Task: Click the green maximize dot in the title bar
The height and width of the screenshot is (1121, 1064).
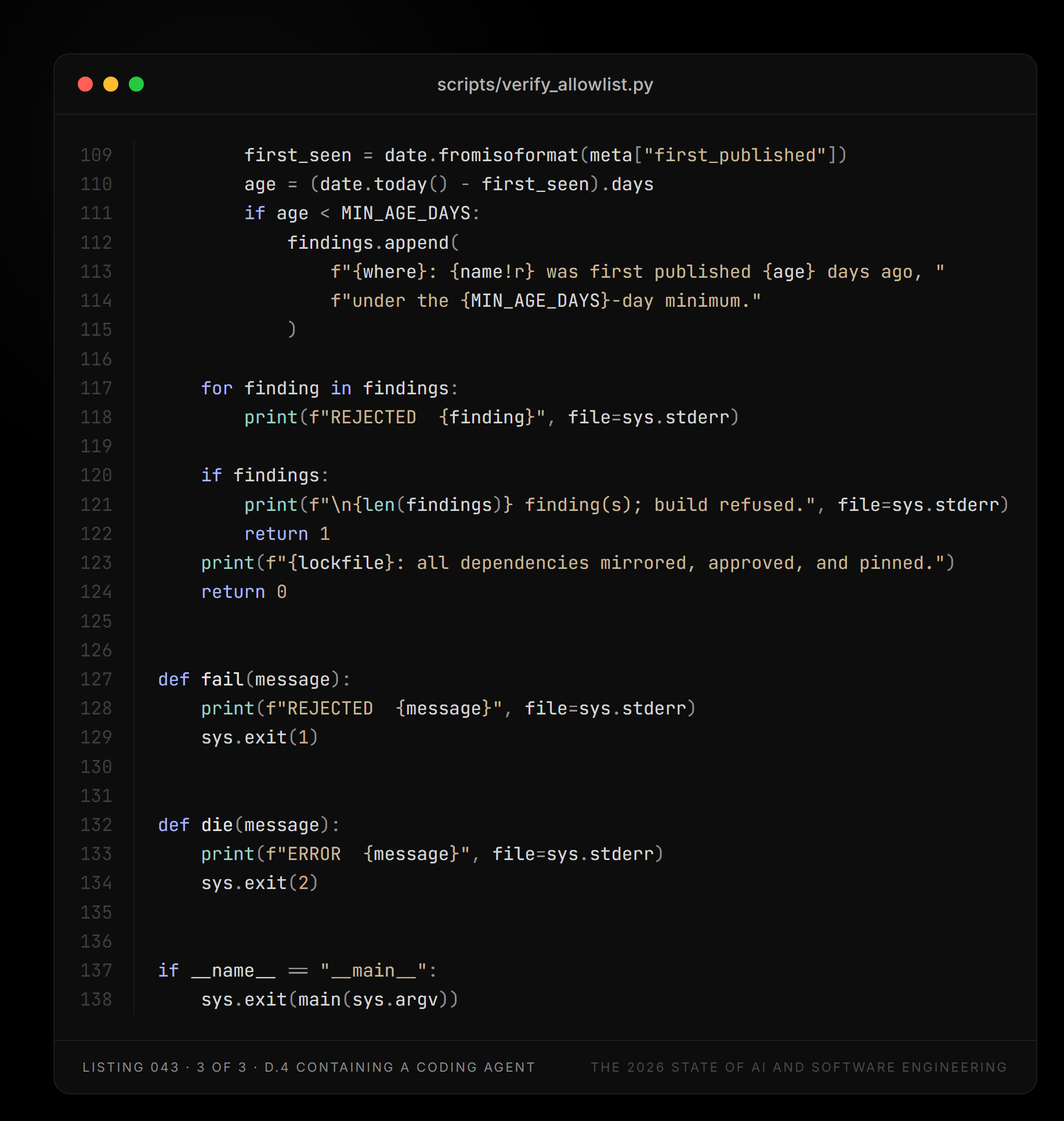Action: pos(136,84)
